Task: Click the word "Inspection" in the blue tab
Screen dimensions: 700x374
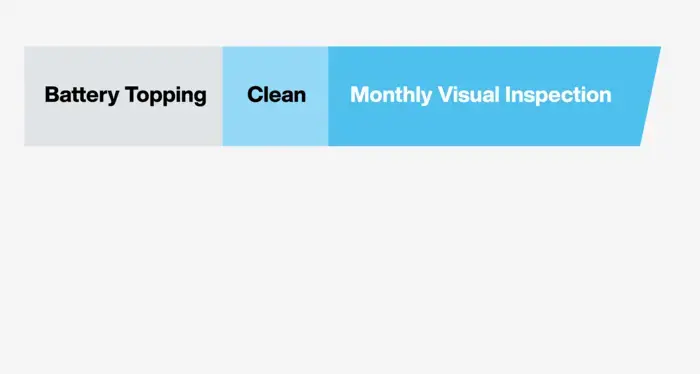Action: [558, 96]
